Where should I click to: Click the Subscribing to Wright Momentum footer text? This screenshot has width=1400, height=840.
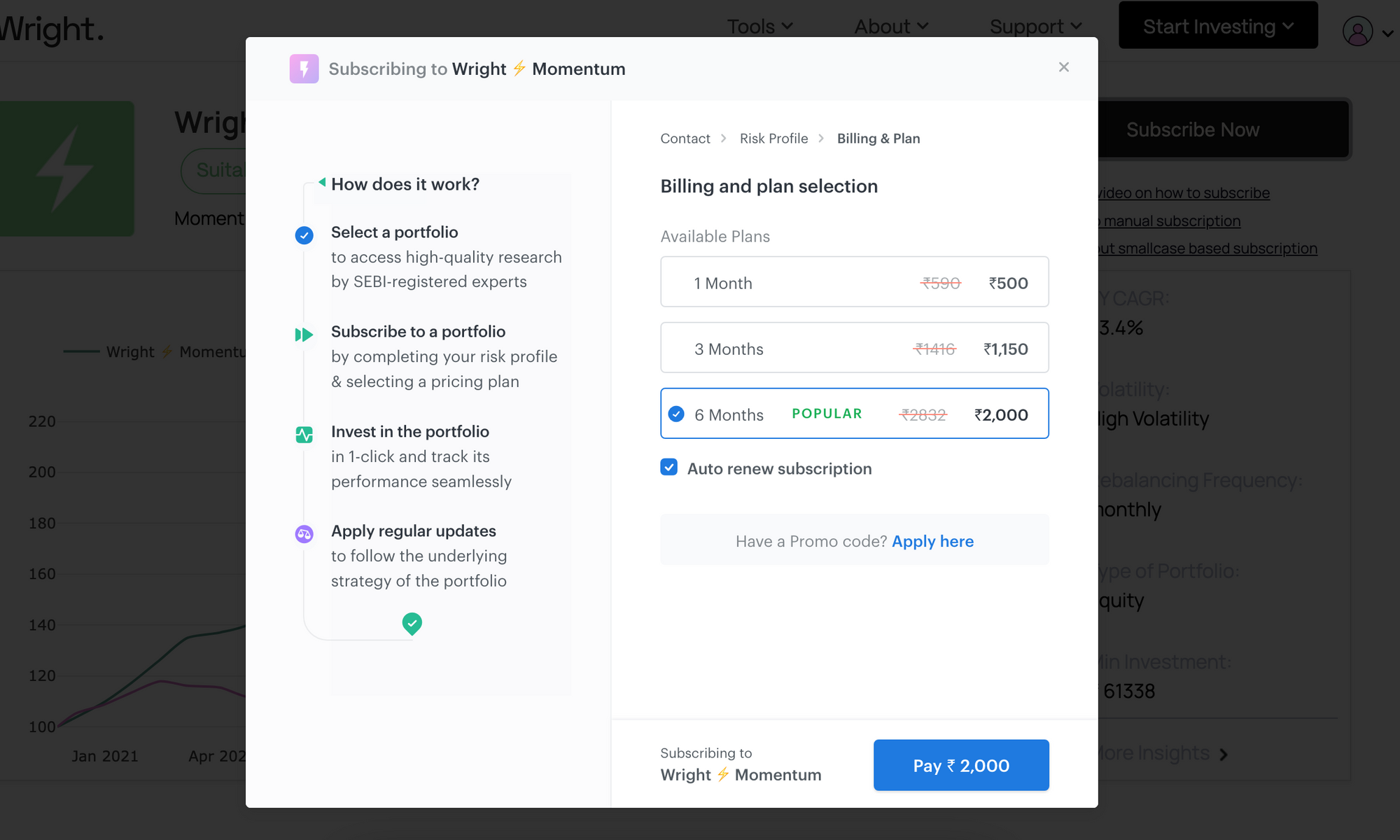[x=741, y=765]
